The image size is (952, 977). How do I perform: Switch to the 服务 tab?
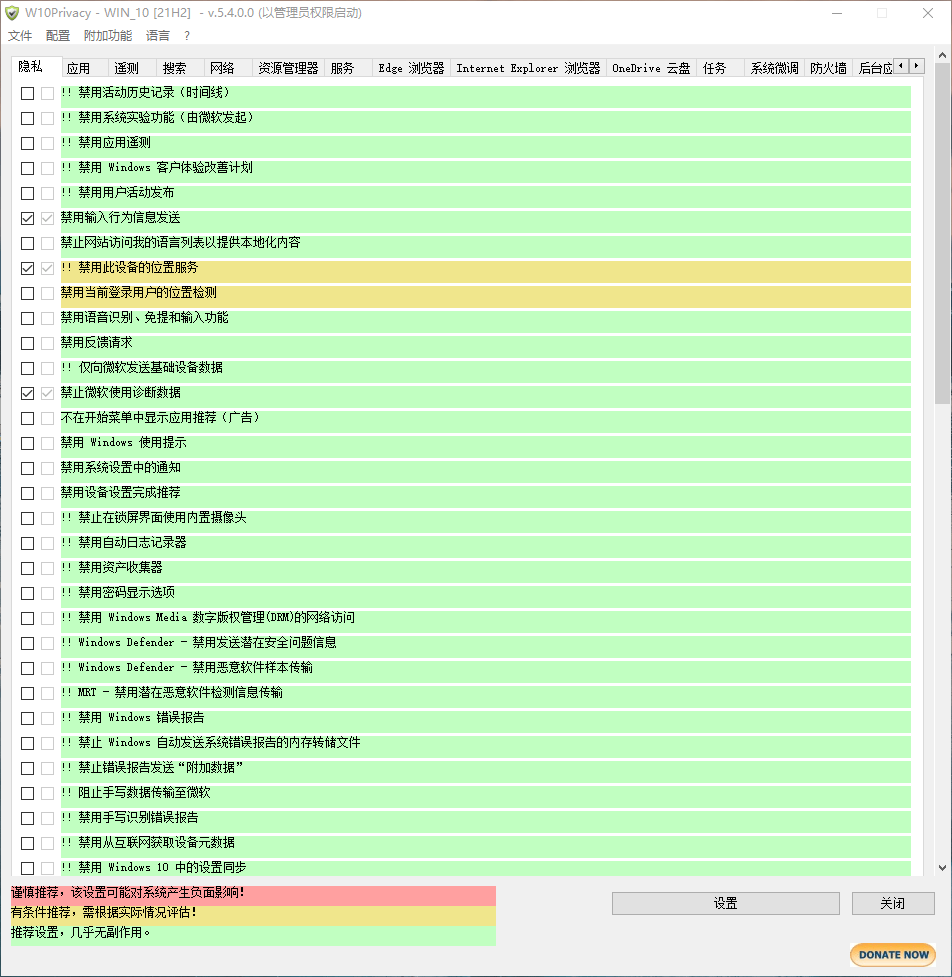click(x=348, y=69)
